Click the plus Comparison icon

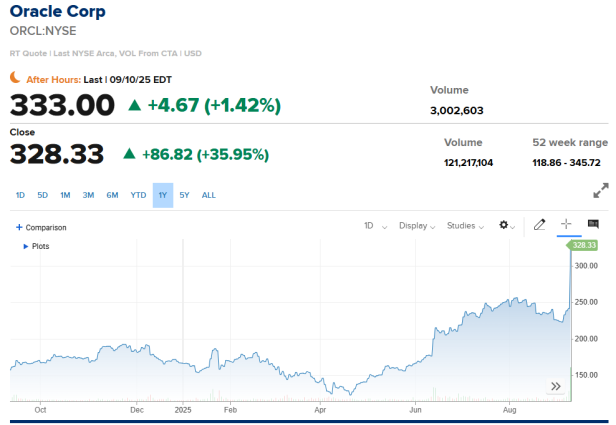pos(19,227)
